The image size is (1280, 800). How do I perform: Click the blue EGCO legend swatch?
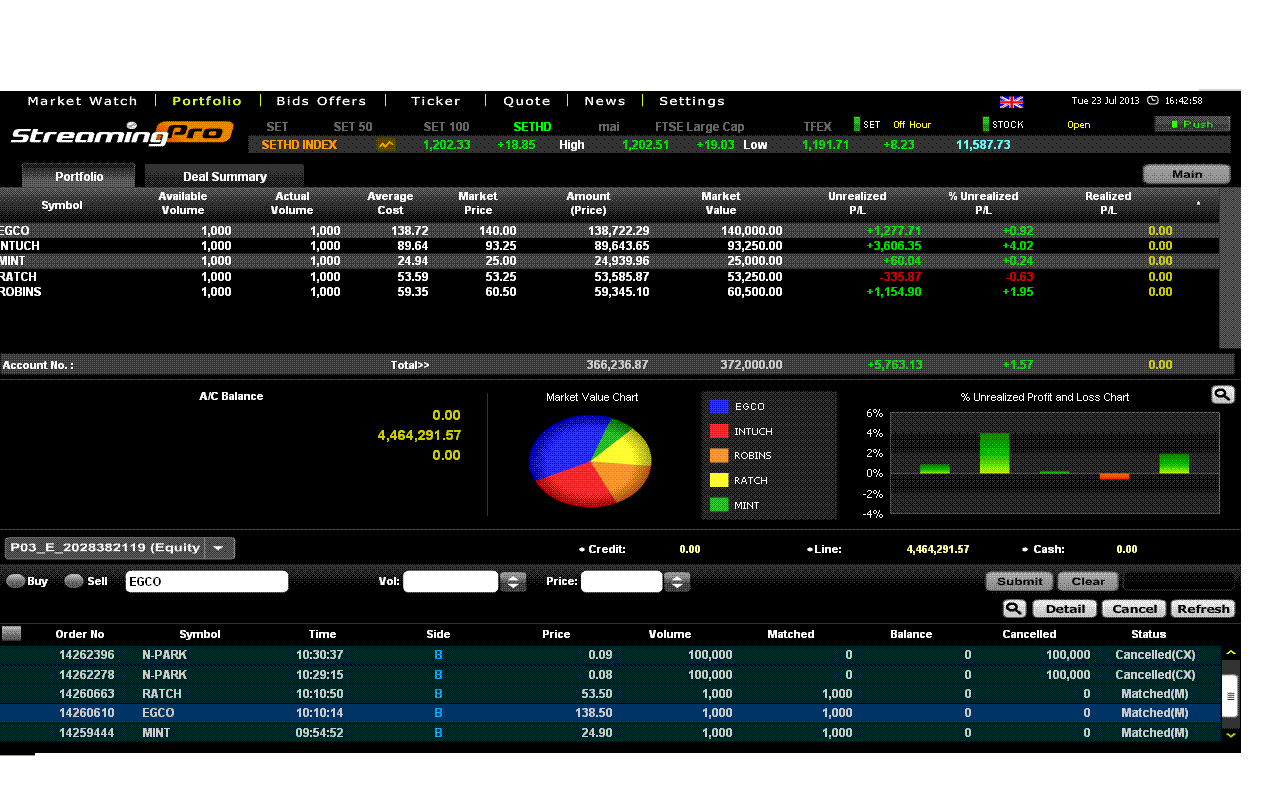tap(719, 406)
